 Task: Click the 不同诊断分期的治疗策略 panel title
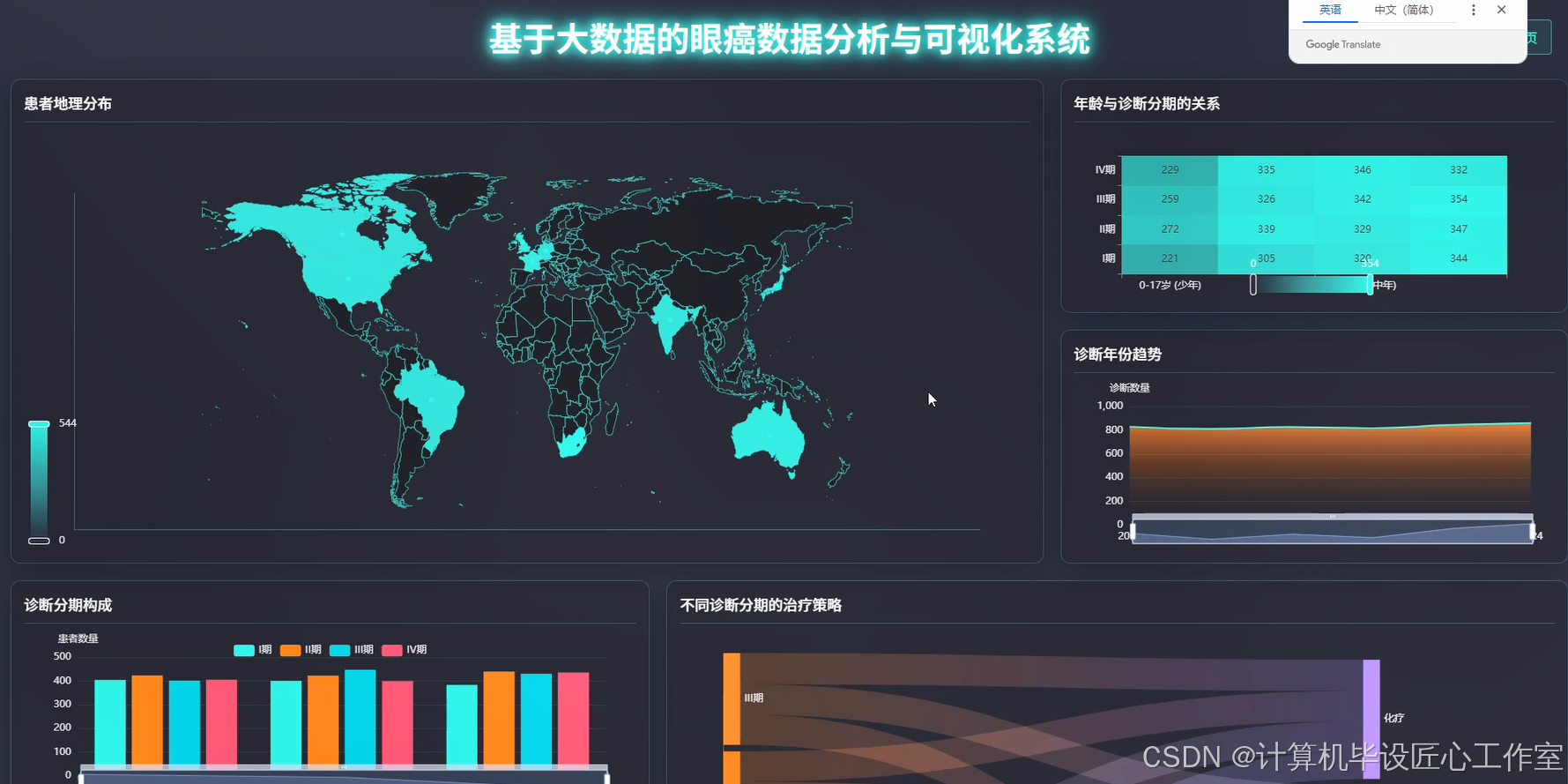pyautogui.click(x=761, y=605)
